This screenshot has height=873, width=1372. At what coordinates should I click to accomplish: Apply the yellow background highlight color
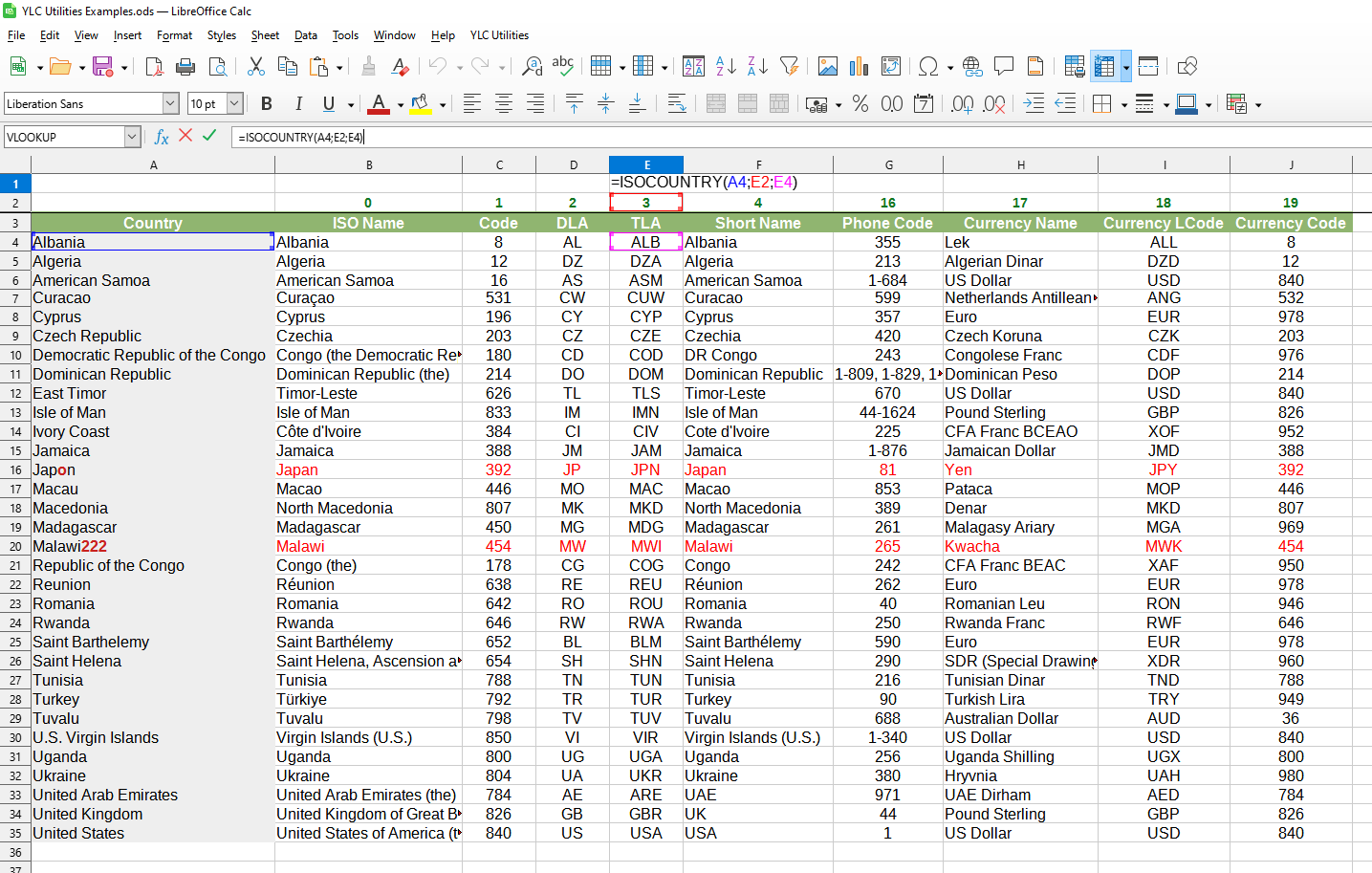click(x=420, y=104)
